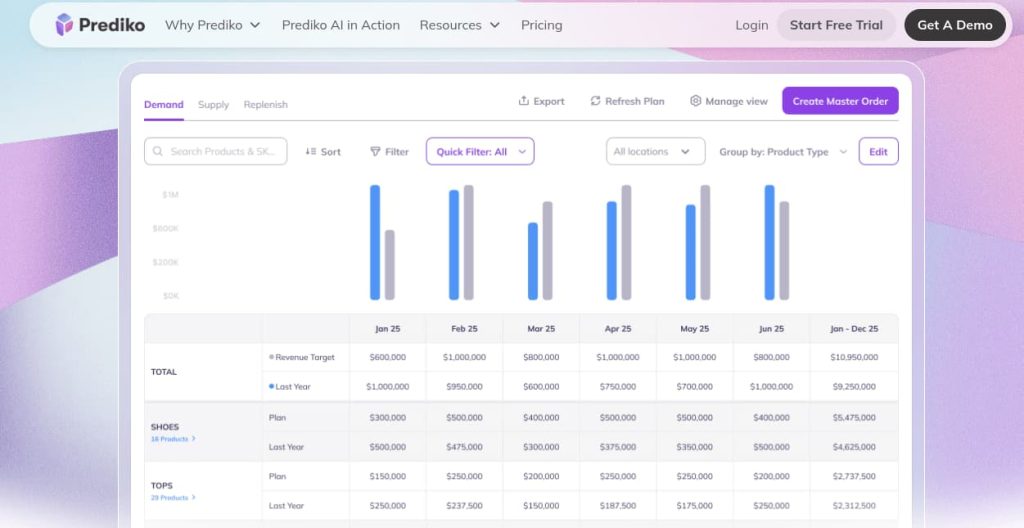Click the blue Last Year legend dot
The image size is (1024, 528).
pos(271,386)
